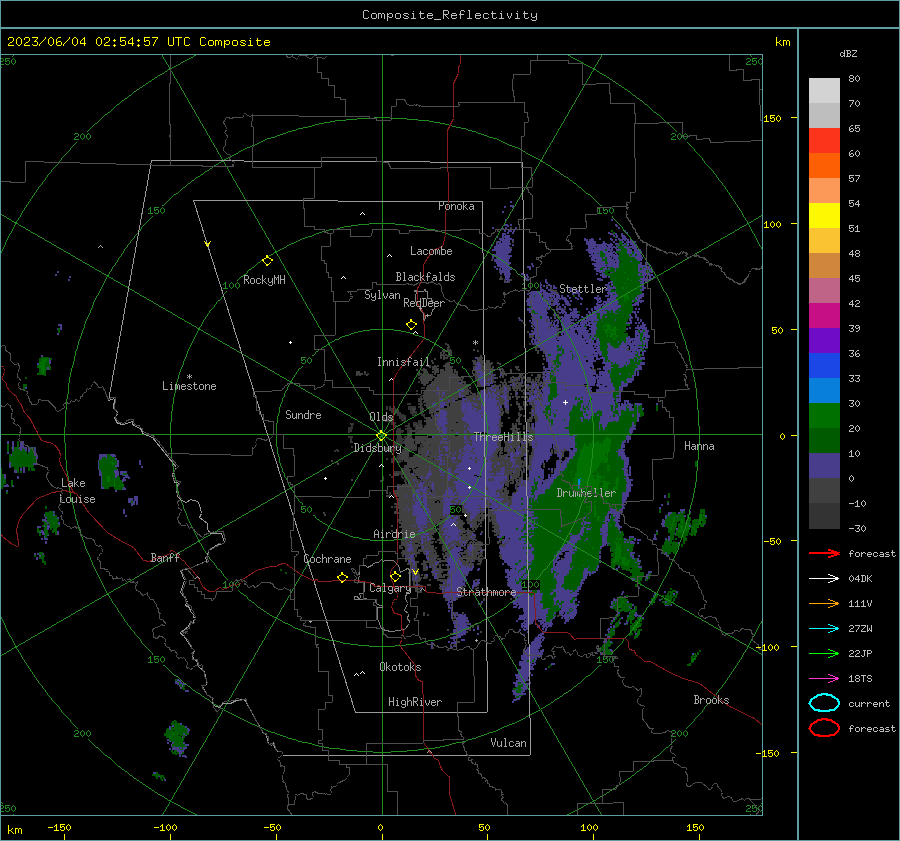Viewport: 900px width, 841px height.
Task: Click the yellow diamond marker below Cochrane
Action: [342, 577]
